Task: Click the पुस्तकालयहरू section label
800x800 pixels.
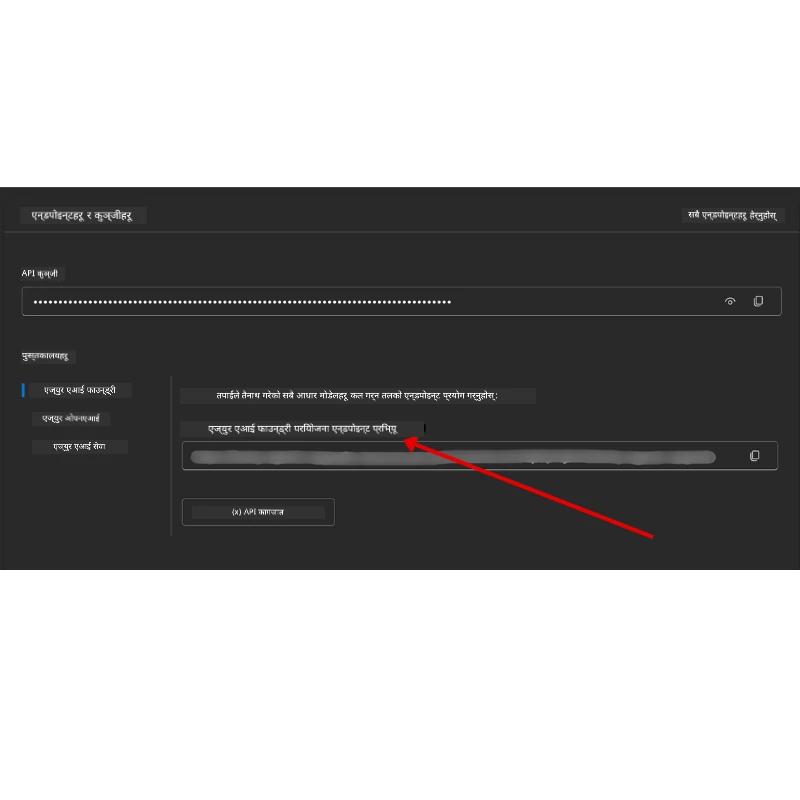Action: tap(45, 357)
